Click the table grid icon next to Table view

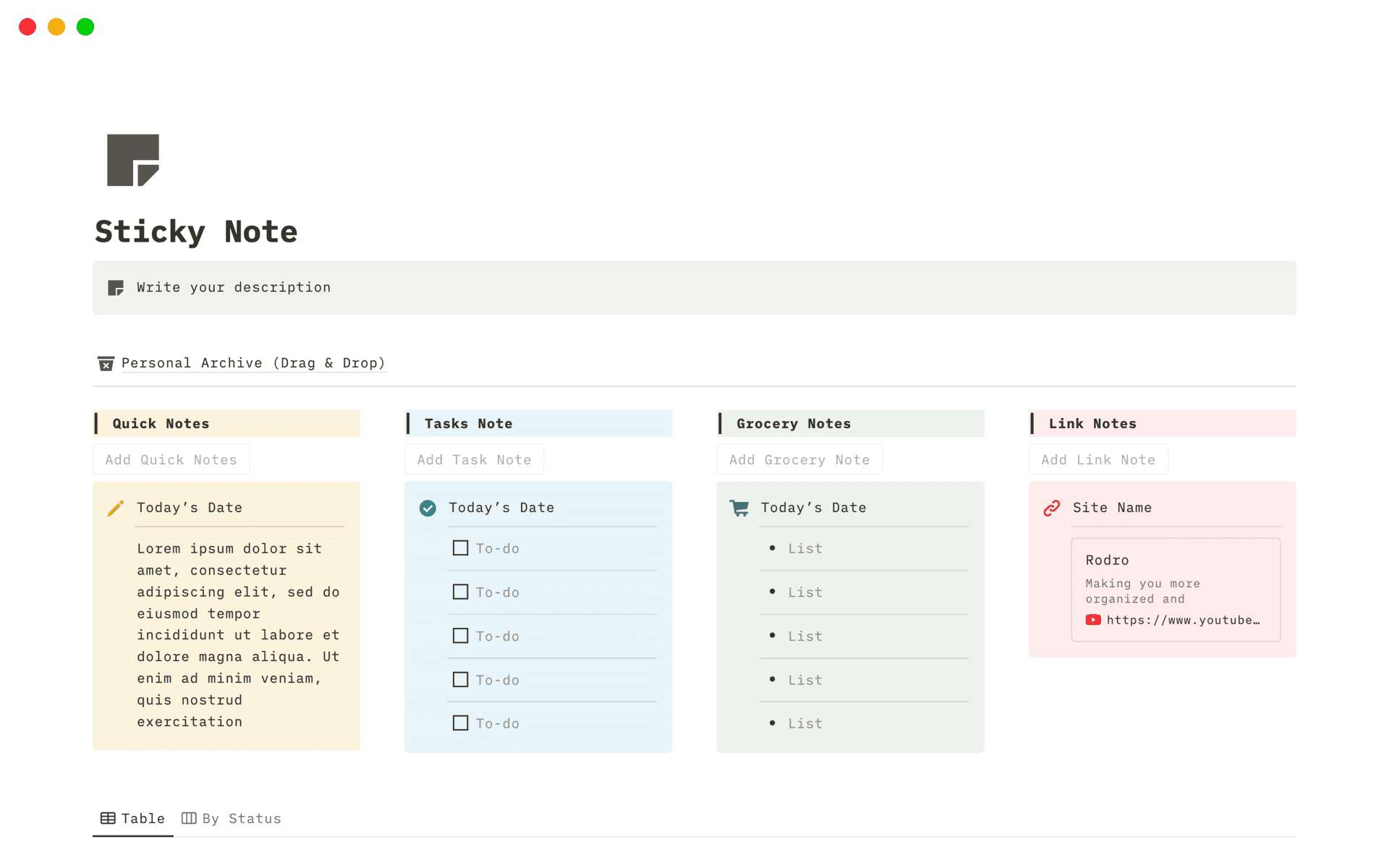point(109,818)
